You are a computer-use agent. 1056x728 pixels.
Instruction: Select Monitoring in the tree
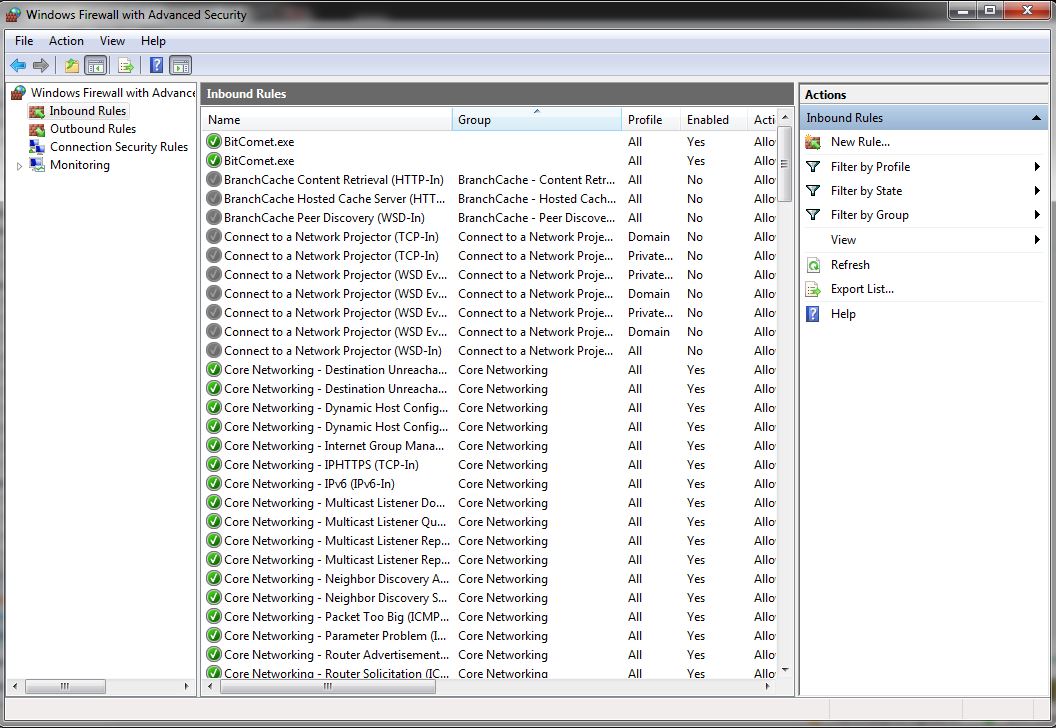pos(79,165)
